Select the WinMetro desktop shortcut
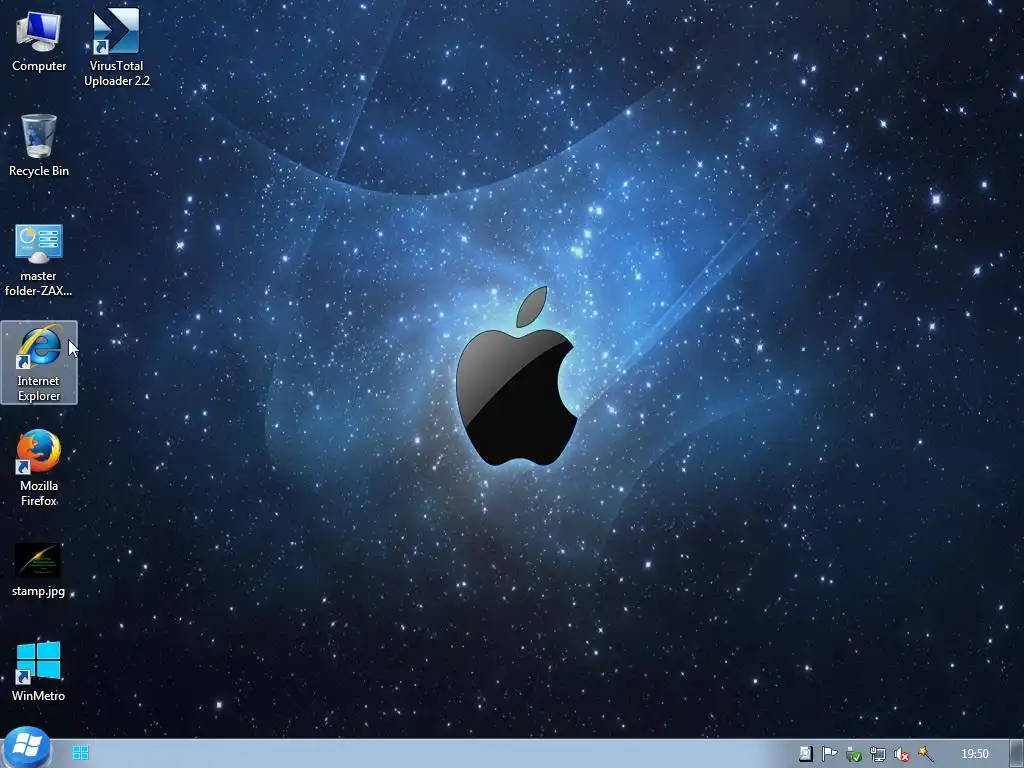The image size is (1024, 768). (x=39, y=671)
